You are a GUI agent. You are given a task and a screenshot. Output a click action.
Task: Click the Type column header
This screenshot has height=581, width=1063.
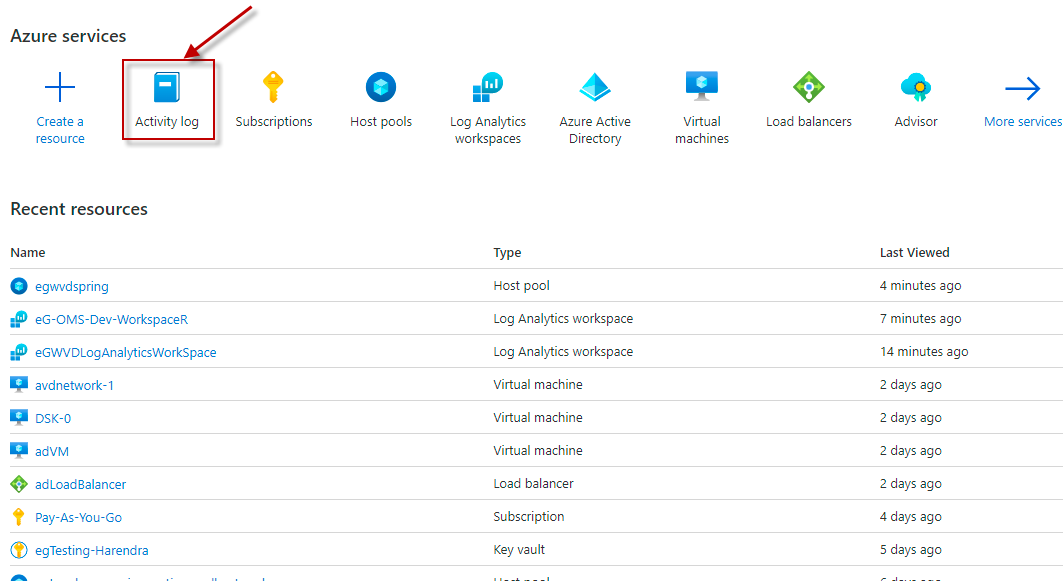(x=507, y=252)
